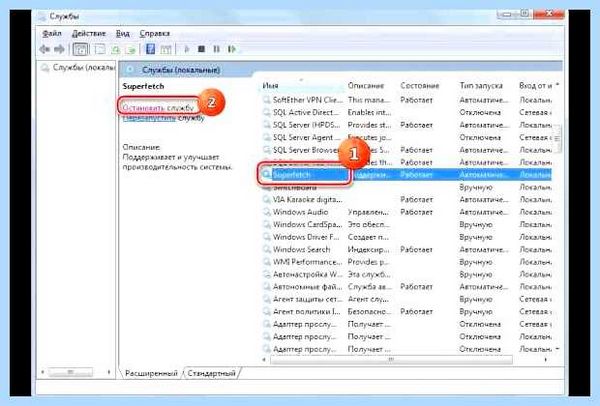Select the SQL Server (HPDS...) service row
Viewport: 600px width, 406px height.
406,125
